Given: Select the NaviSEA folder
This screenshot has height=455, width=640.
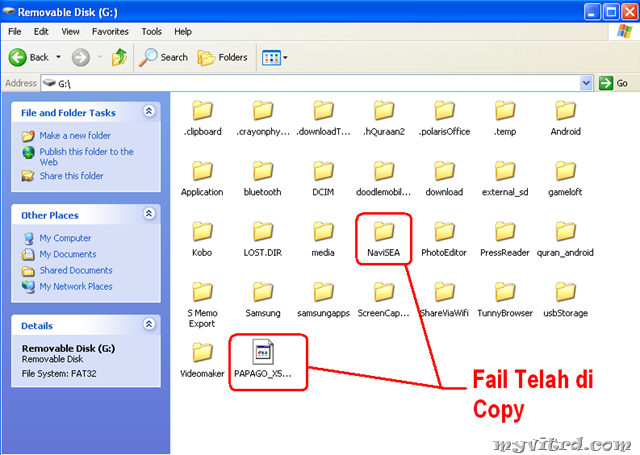Looking at the screenshot, I should point(384,239).
